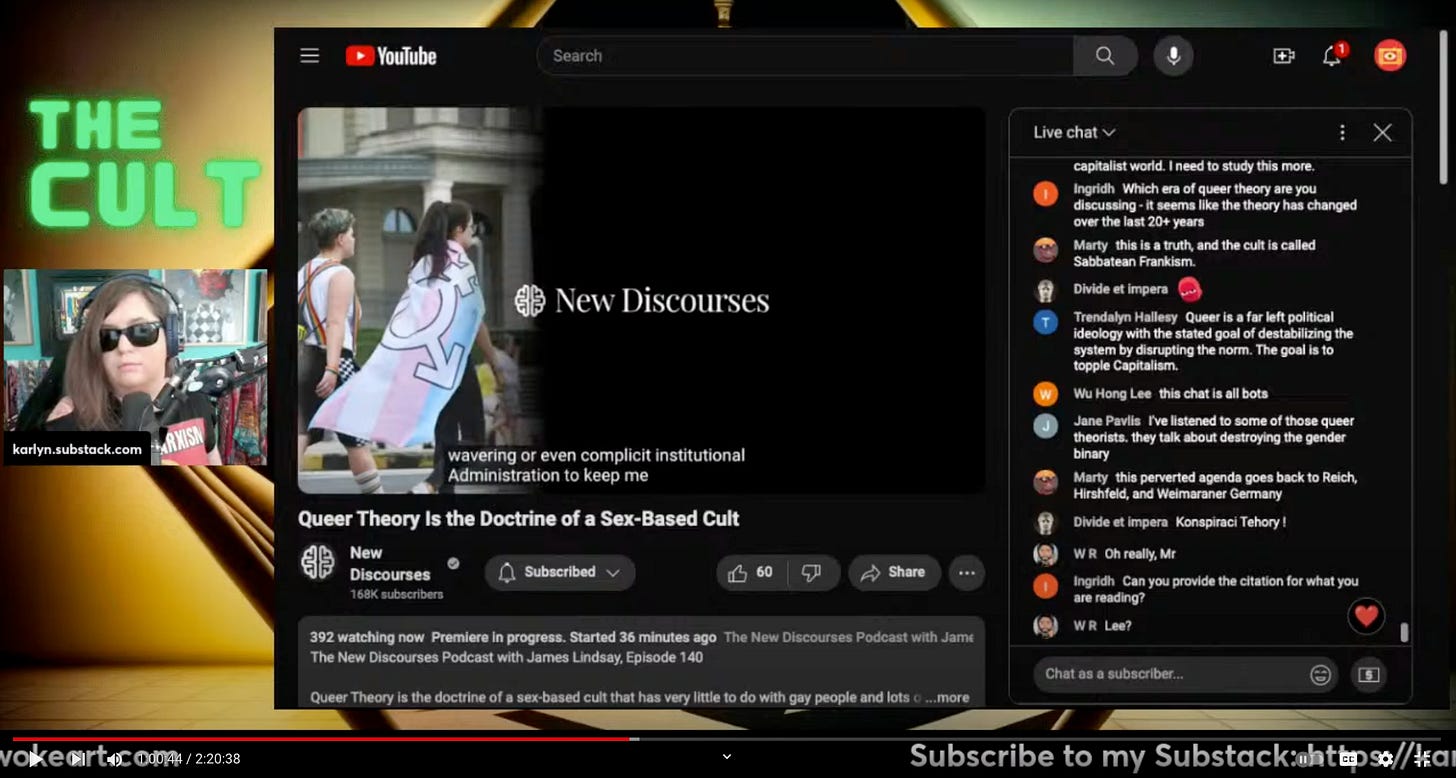Mute the outer player volume

pos(114,759)
